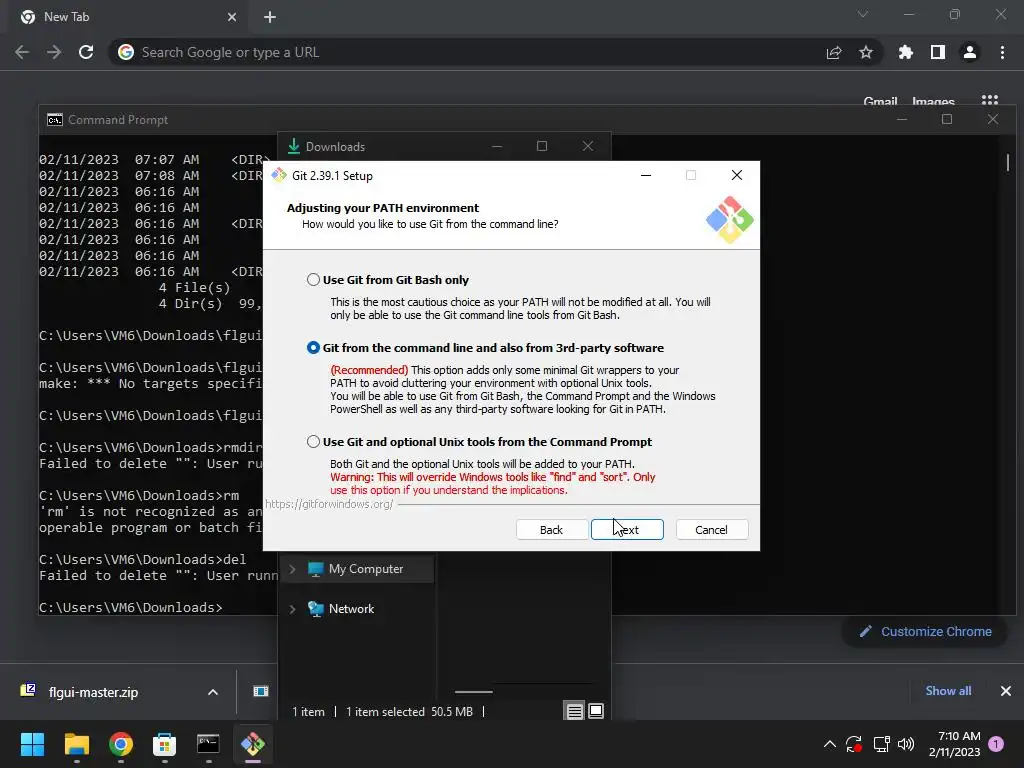1024x768 pixels.
Task: Click the Command Prompt title bar icon
Action: pos(55,120)
